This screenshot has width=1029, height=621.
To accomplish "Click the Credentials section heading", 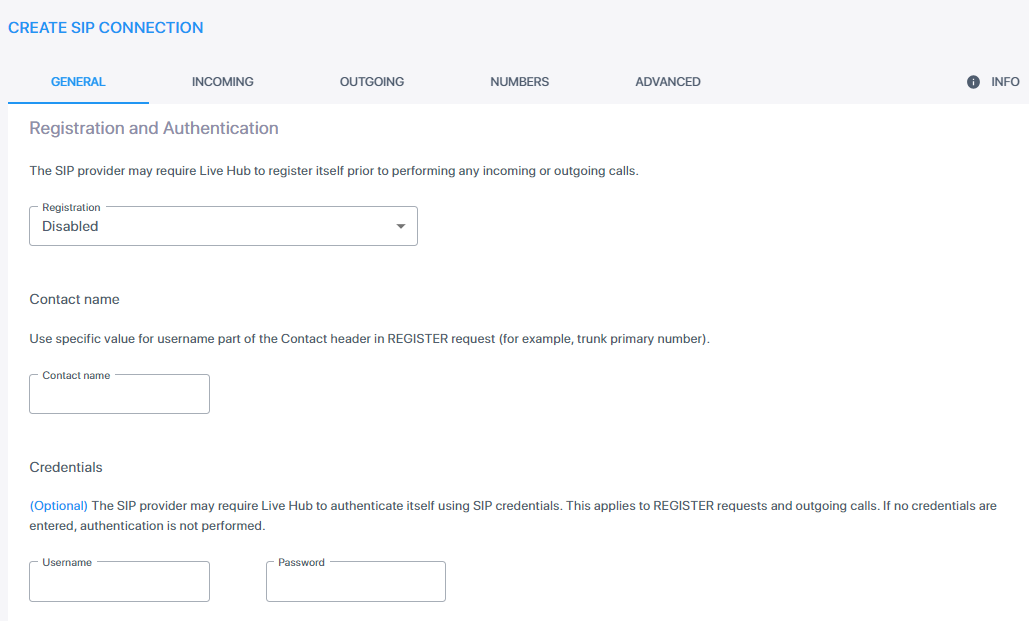I will [66, 467].
